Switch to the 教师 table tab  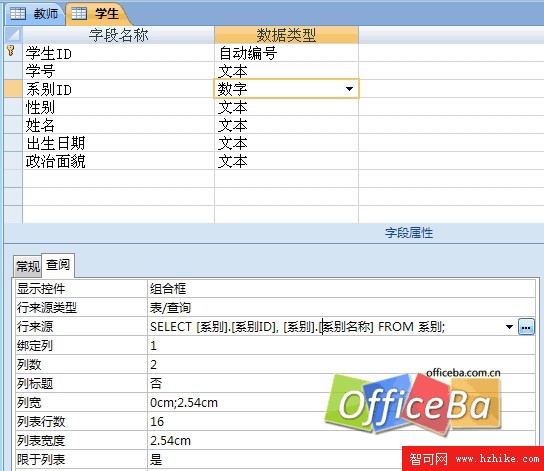coord(34,14)
